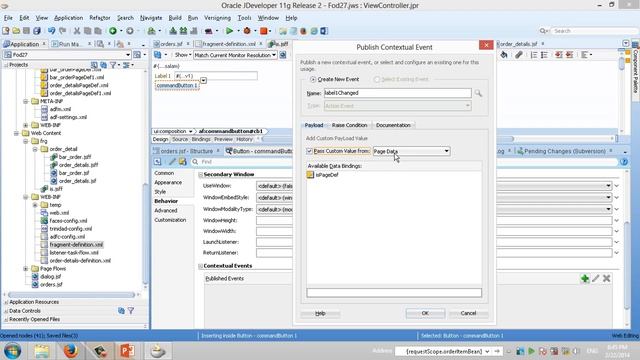Click the hyperlink chain icon in editor toolbar
This screenshot has height=360, width=640.
[518, 55]
